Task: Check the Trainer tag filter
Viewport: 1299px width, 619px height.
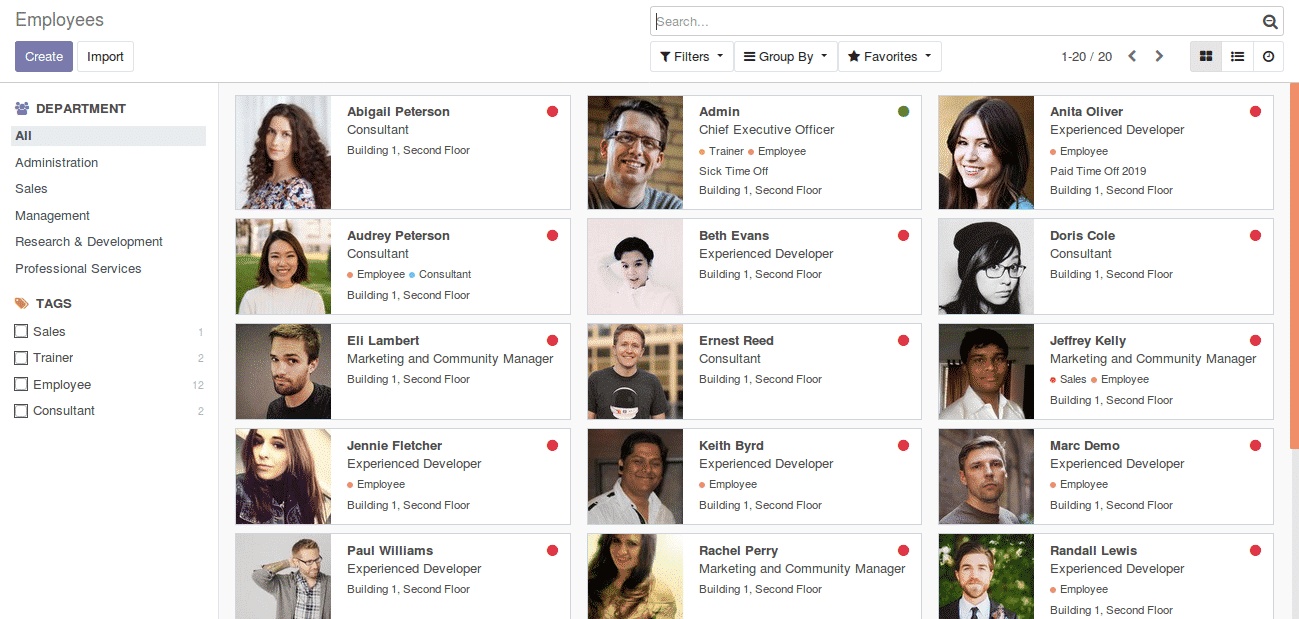Action: click(21, 358)
